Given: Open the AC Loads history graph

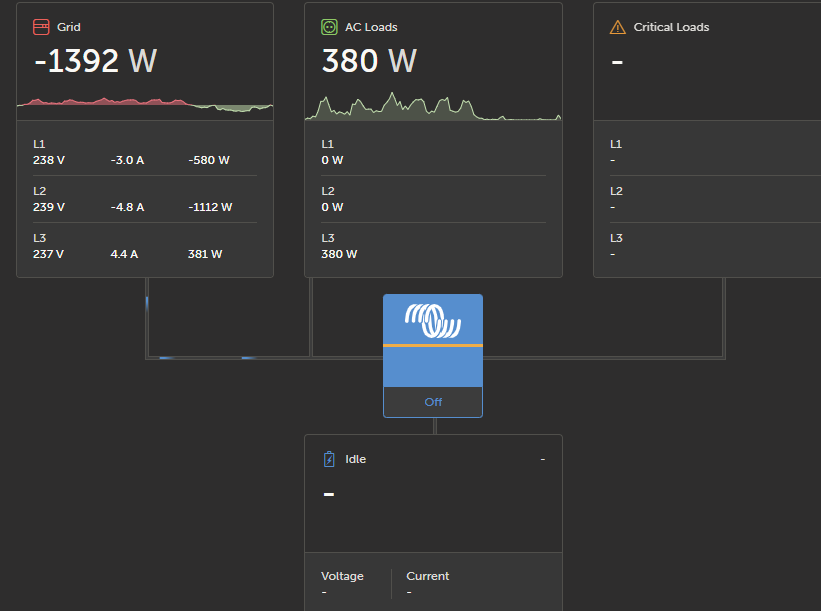Looking at the screenshot, I should tap(433, 106).
